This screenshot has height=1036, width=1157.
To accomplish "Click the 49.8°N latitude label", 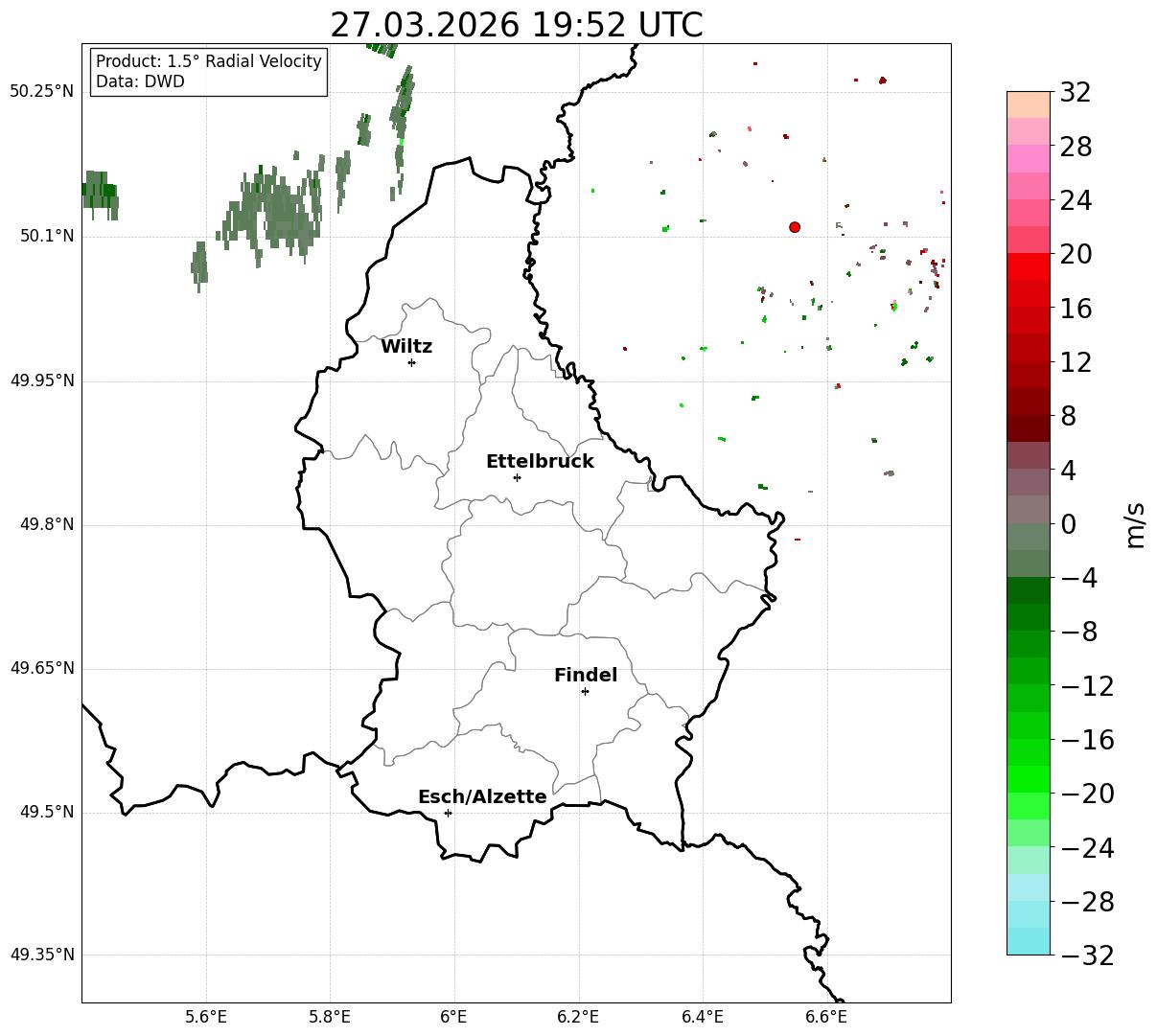I will point(47,524).
